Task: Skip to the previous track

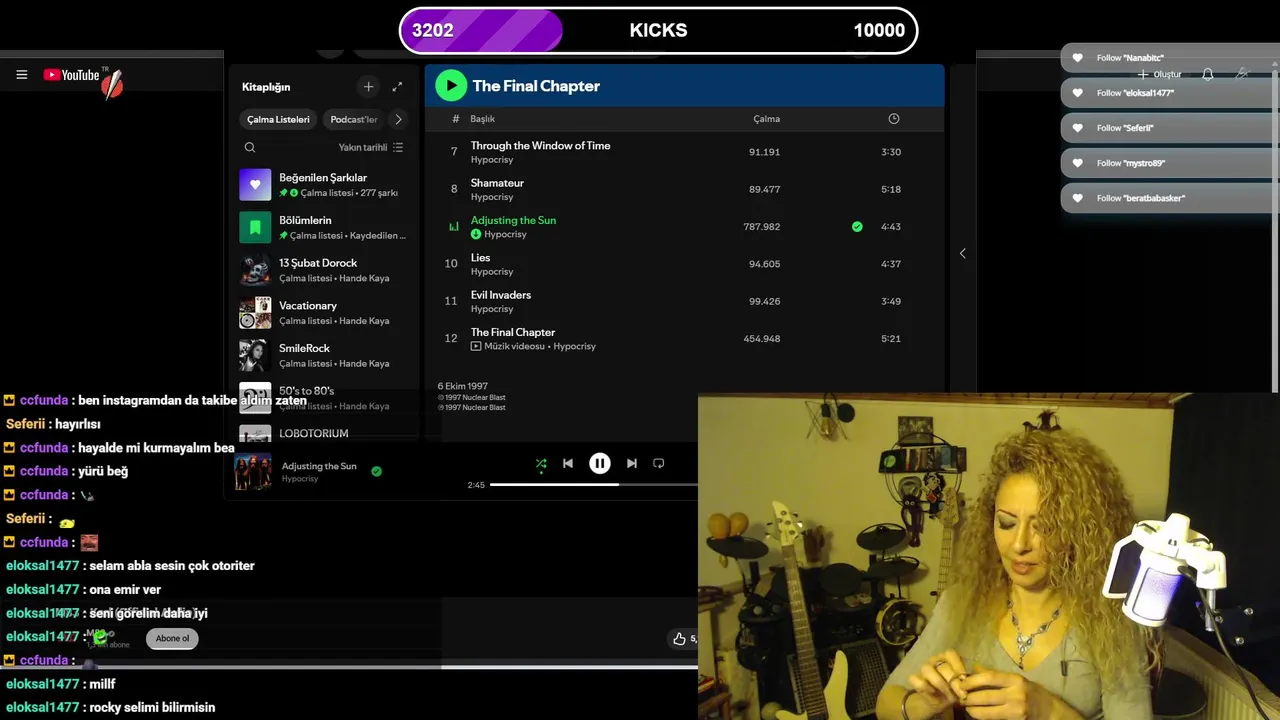Action: coord(568,463)
